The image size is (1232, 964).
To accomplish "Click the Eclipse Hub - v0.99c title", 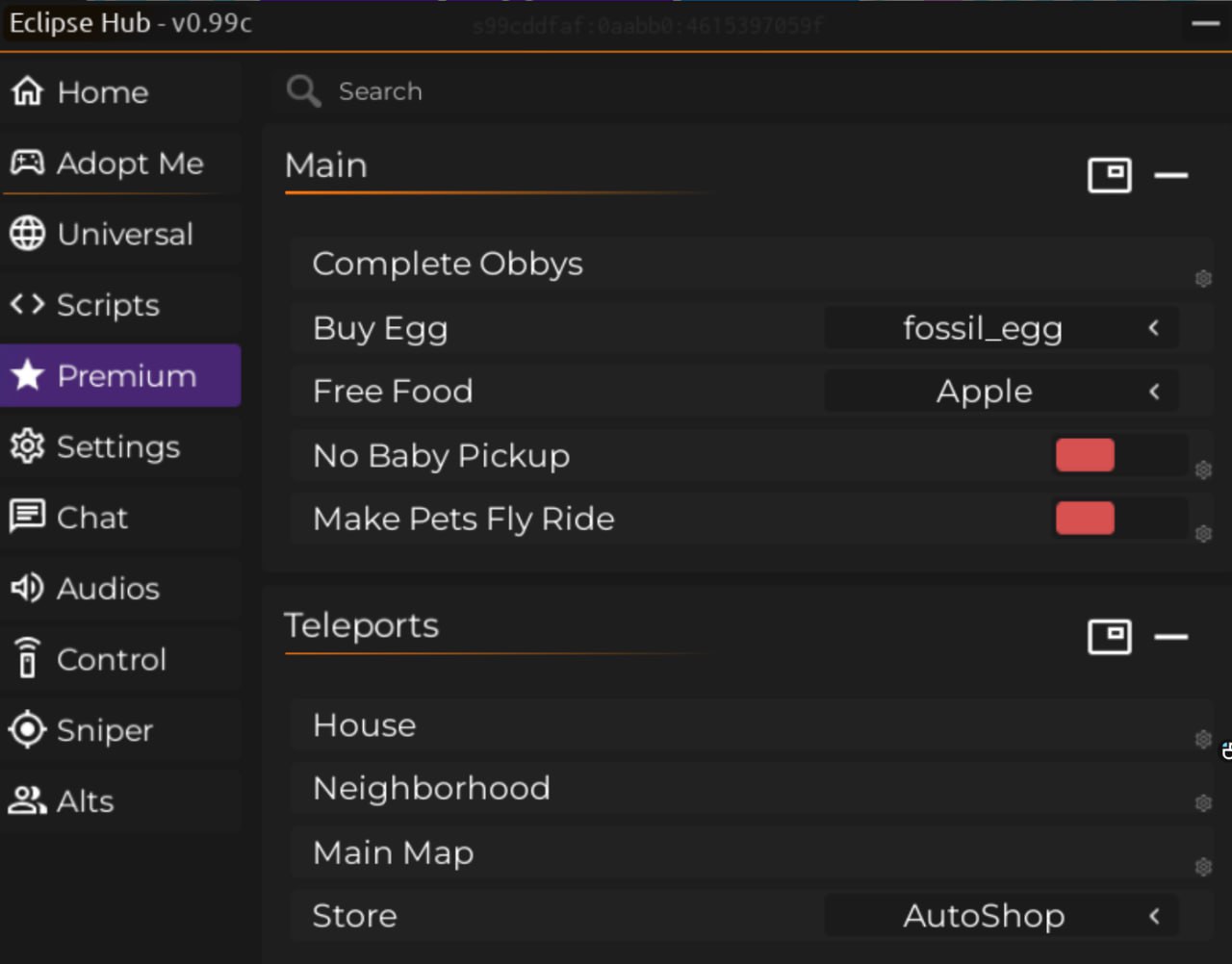I will click(x=130, y=22).
